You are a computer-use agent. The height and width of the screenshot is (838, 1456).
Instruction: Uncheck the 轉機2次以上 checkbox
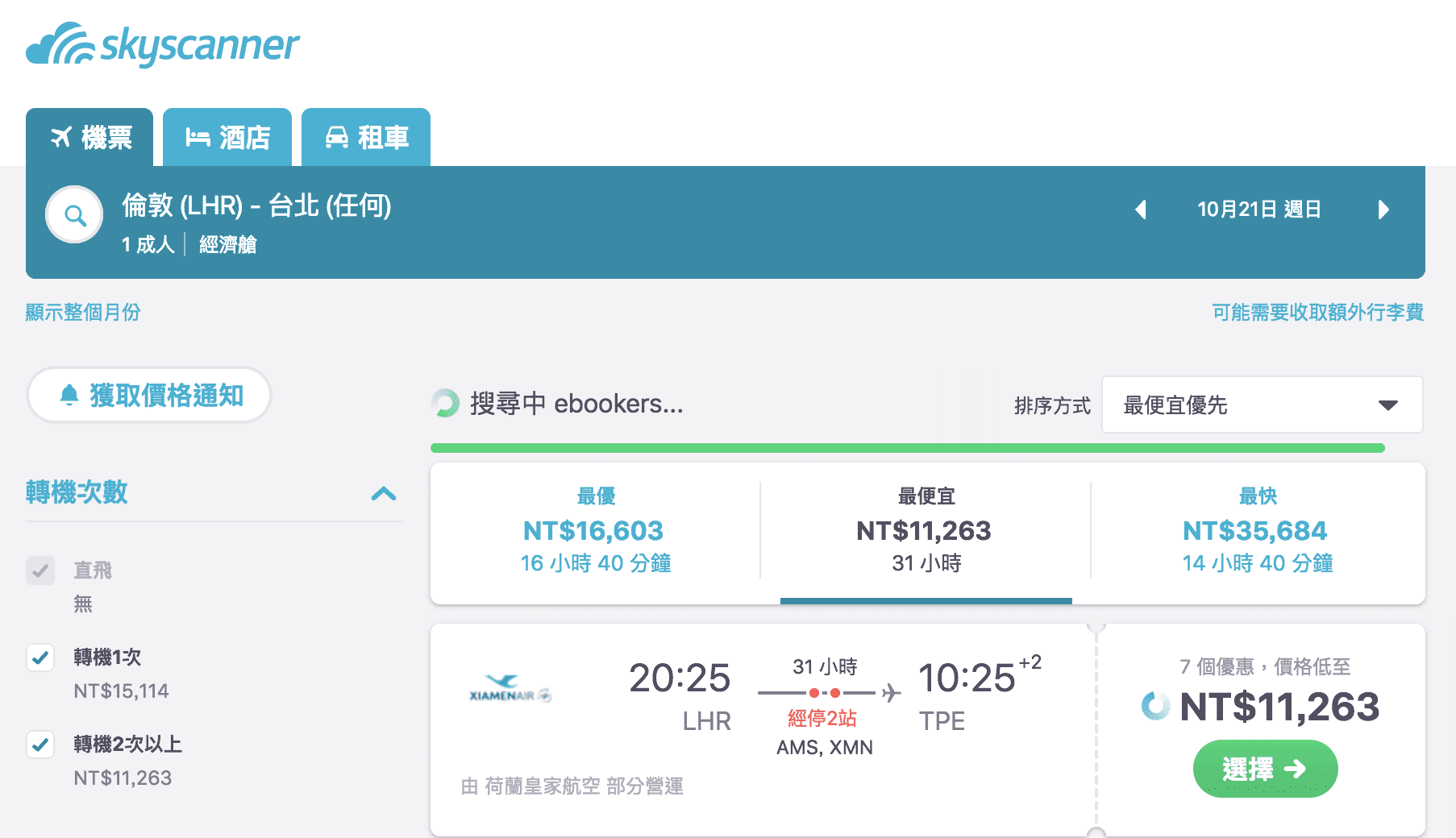click(40, 745)
